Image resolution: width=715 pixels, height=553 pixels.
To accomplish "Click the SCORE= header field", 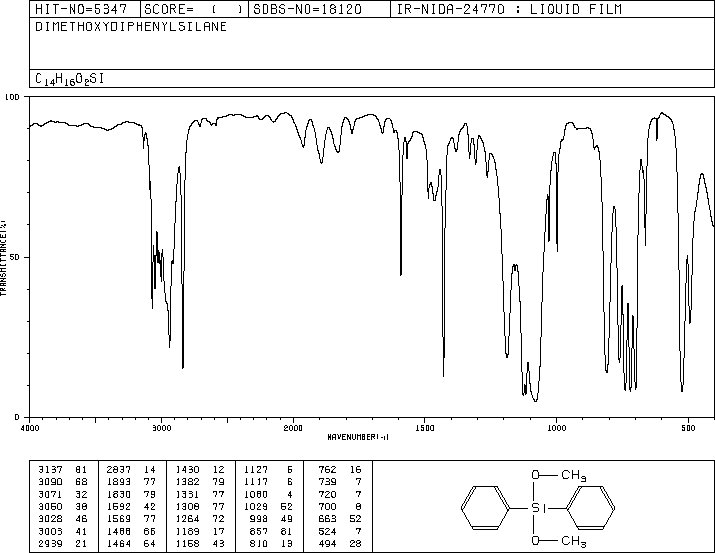I will coord(194,9).
